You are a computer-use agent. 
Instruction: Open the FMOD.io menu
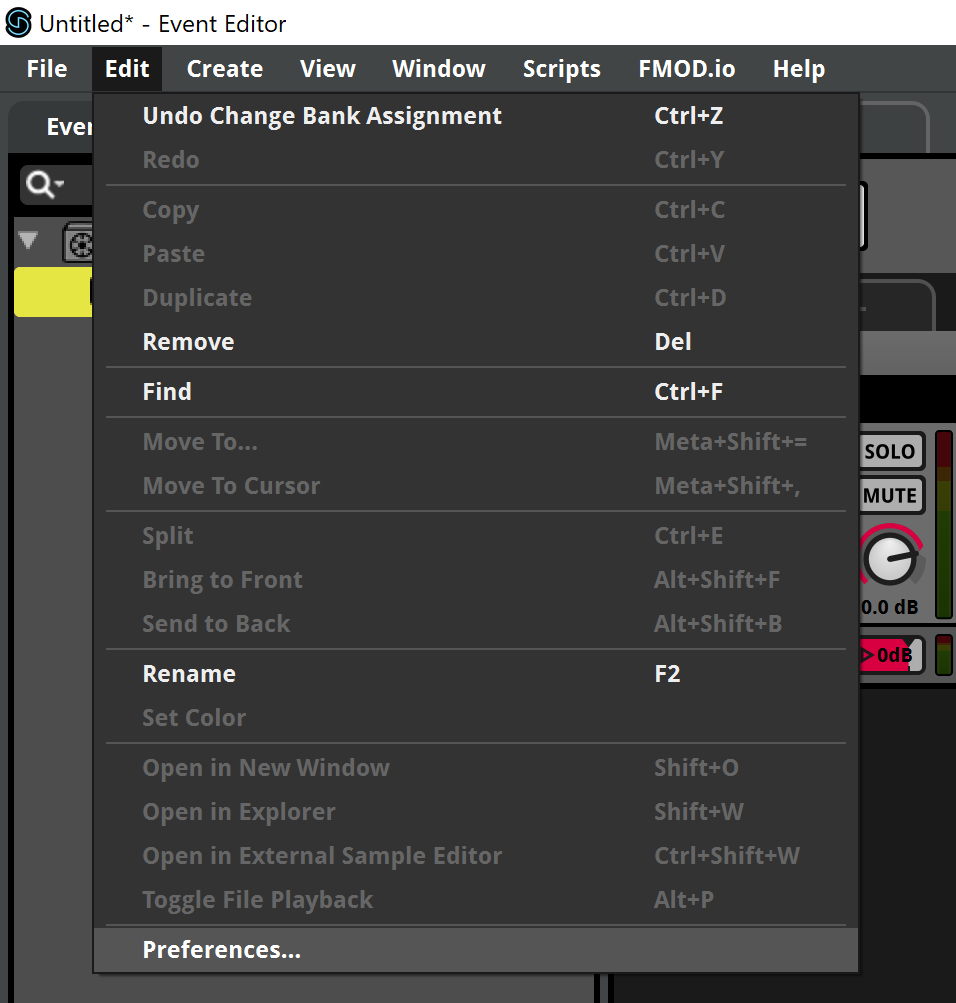tap(687, 68)
